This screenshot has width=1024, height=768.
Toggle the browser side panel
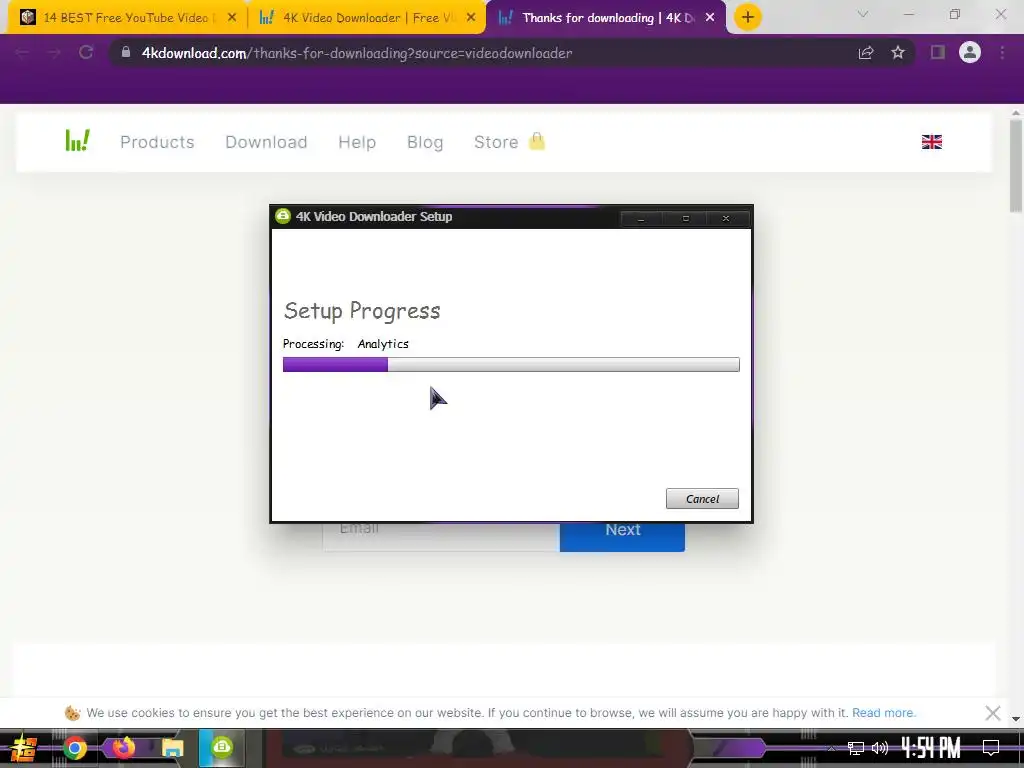point(938,52)
